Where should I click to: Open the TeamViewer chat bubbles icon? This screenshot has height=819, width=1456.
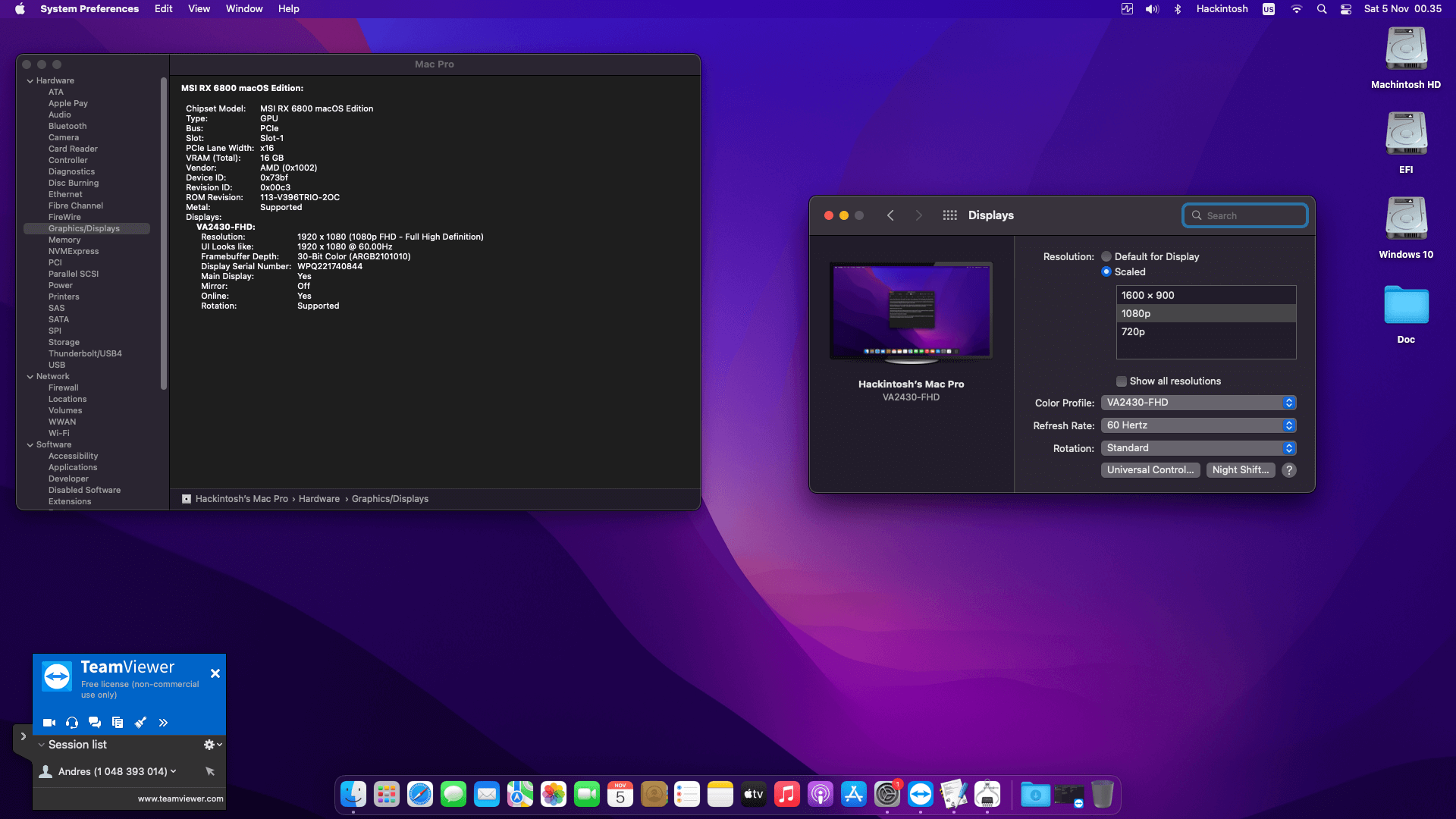[x=95, y=723]
